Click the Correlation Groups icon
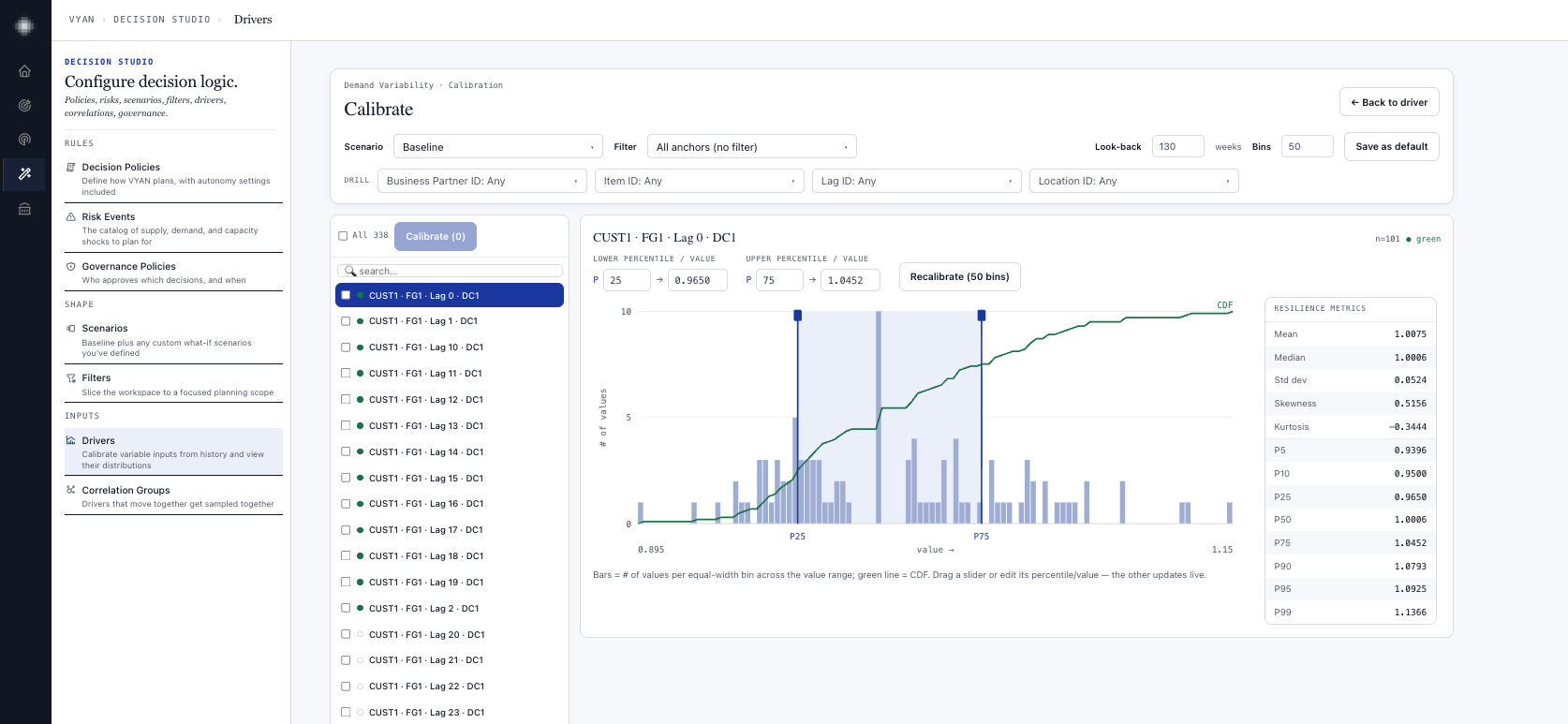1568x724 pixels. tap(71, 490)
